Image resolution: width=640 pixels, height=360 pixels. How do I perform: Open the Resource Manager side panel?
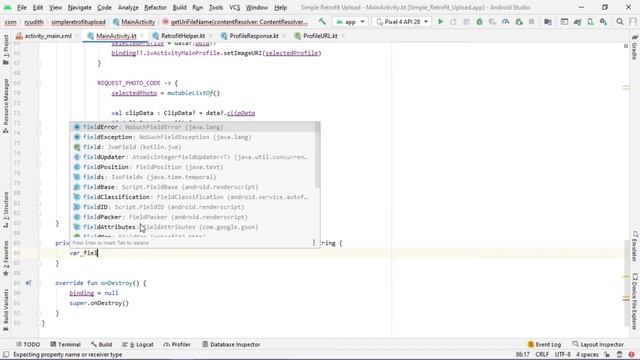point(6,106)
